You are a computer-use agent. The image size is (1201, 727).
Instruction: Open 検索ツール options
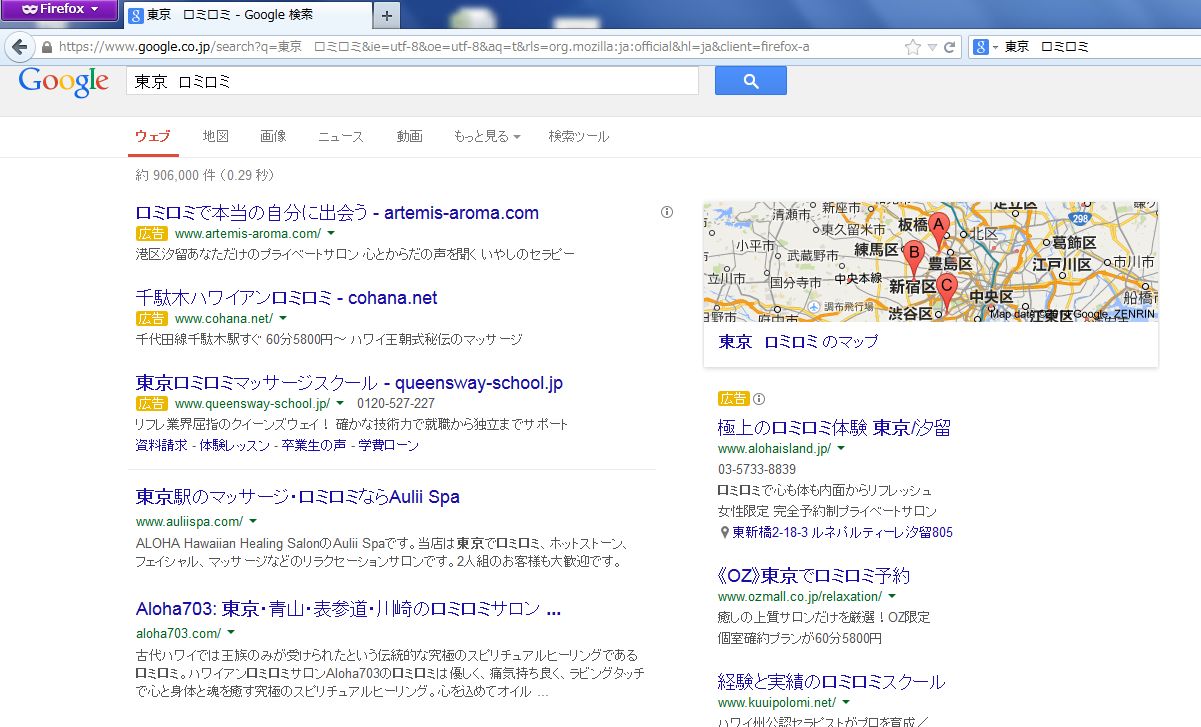point(579,136)
